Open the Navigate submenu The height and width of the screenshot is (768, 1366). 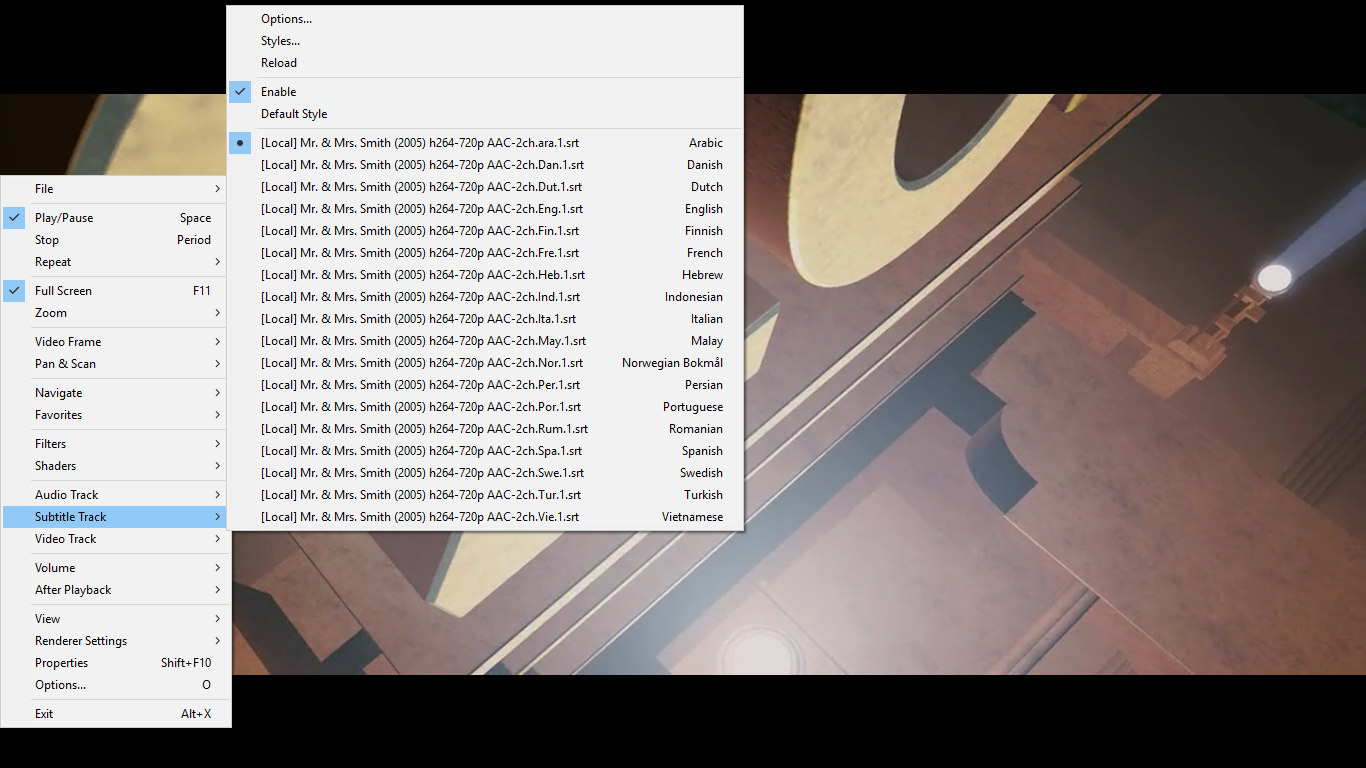[x=115, y=393]
